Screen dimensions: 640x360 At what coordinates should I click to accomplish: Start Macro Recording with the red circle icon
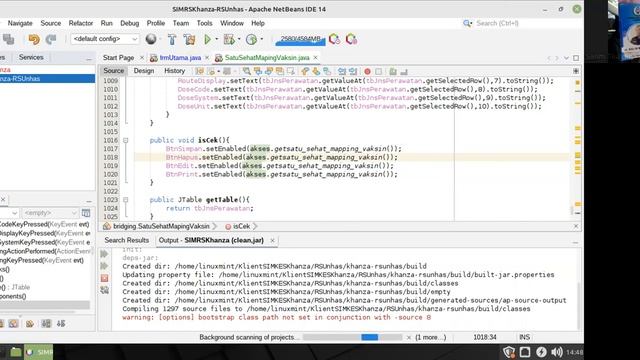[367, 71]
